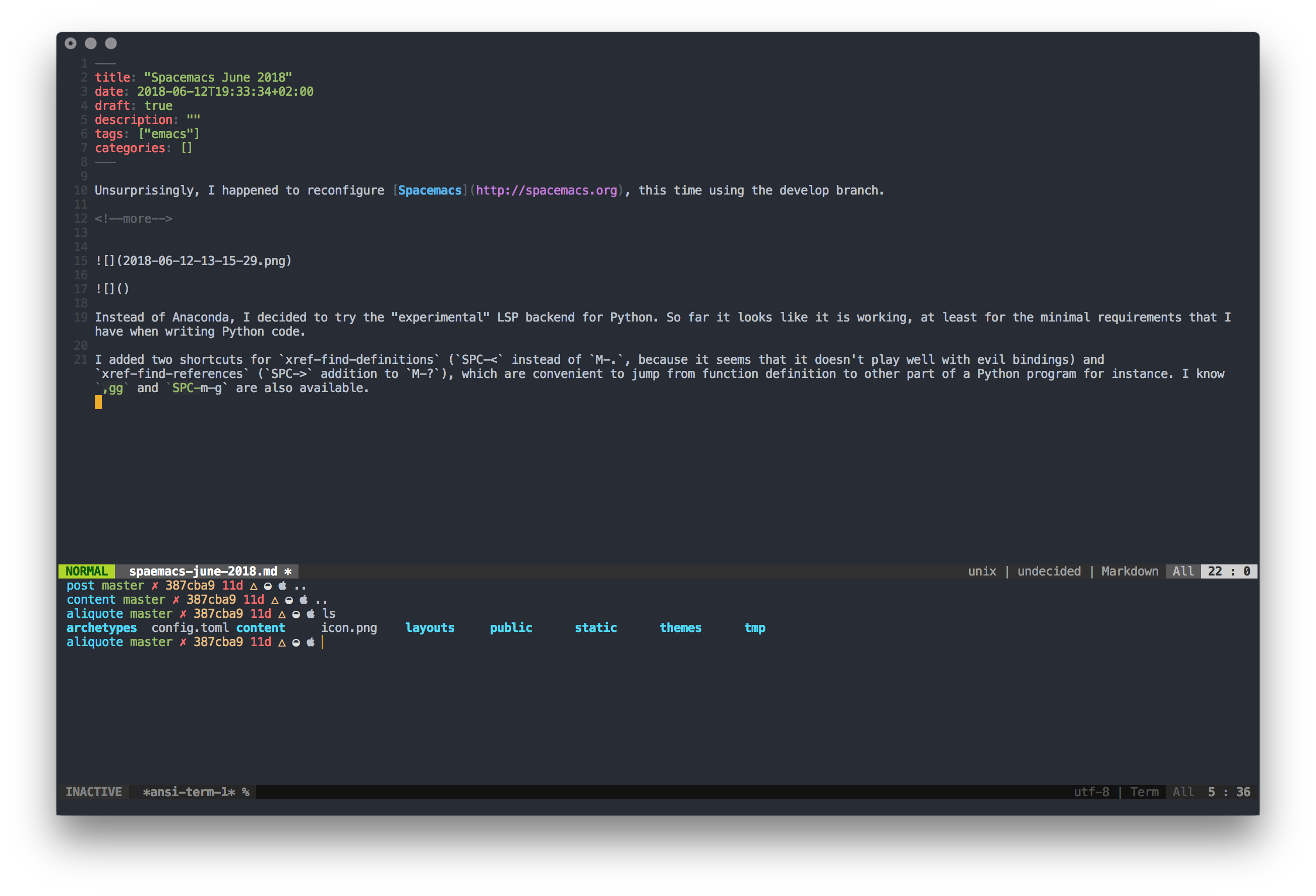The height and width of the screenshot is (896, 1316).
Task: Click the red ✗ on the last terminal prompt
Action: pos(183,643)
